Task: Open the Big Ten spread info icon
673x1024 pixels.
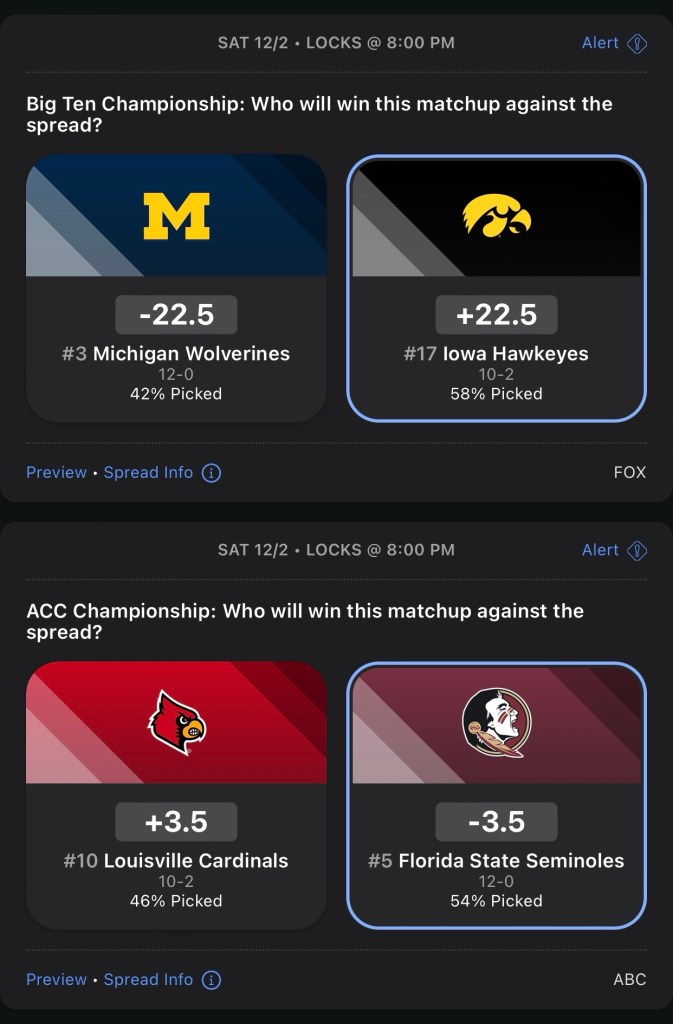Action: pos(211,473)
